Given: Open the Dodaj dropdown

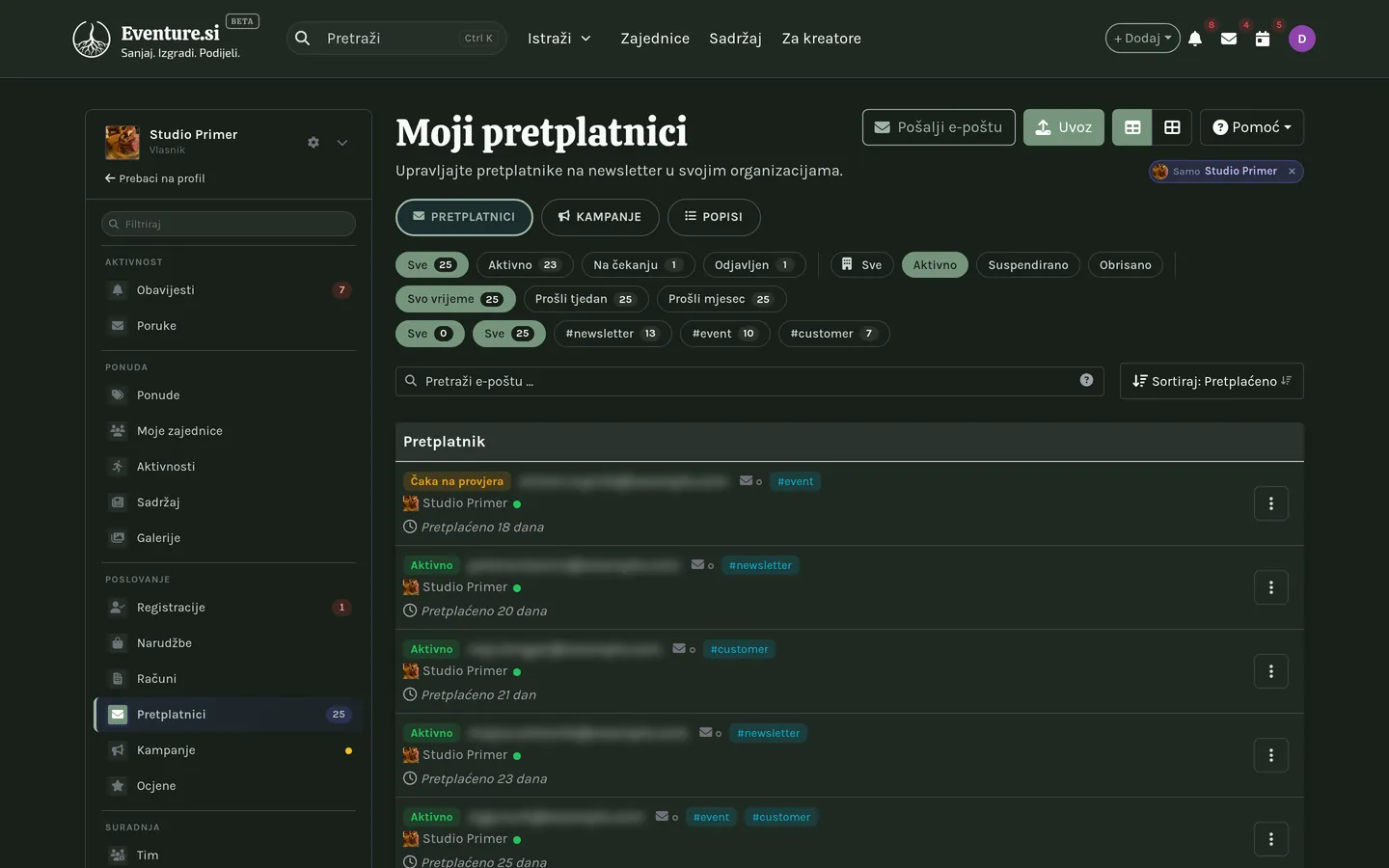Looking at the screenshot, I should 1143,39.
